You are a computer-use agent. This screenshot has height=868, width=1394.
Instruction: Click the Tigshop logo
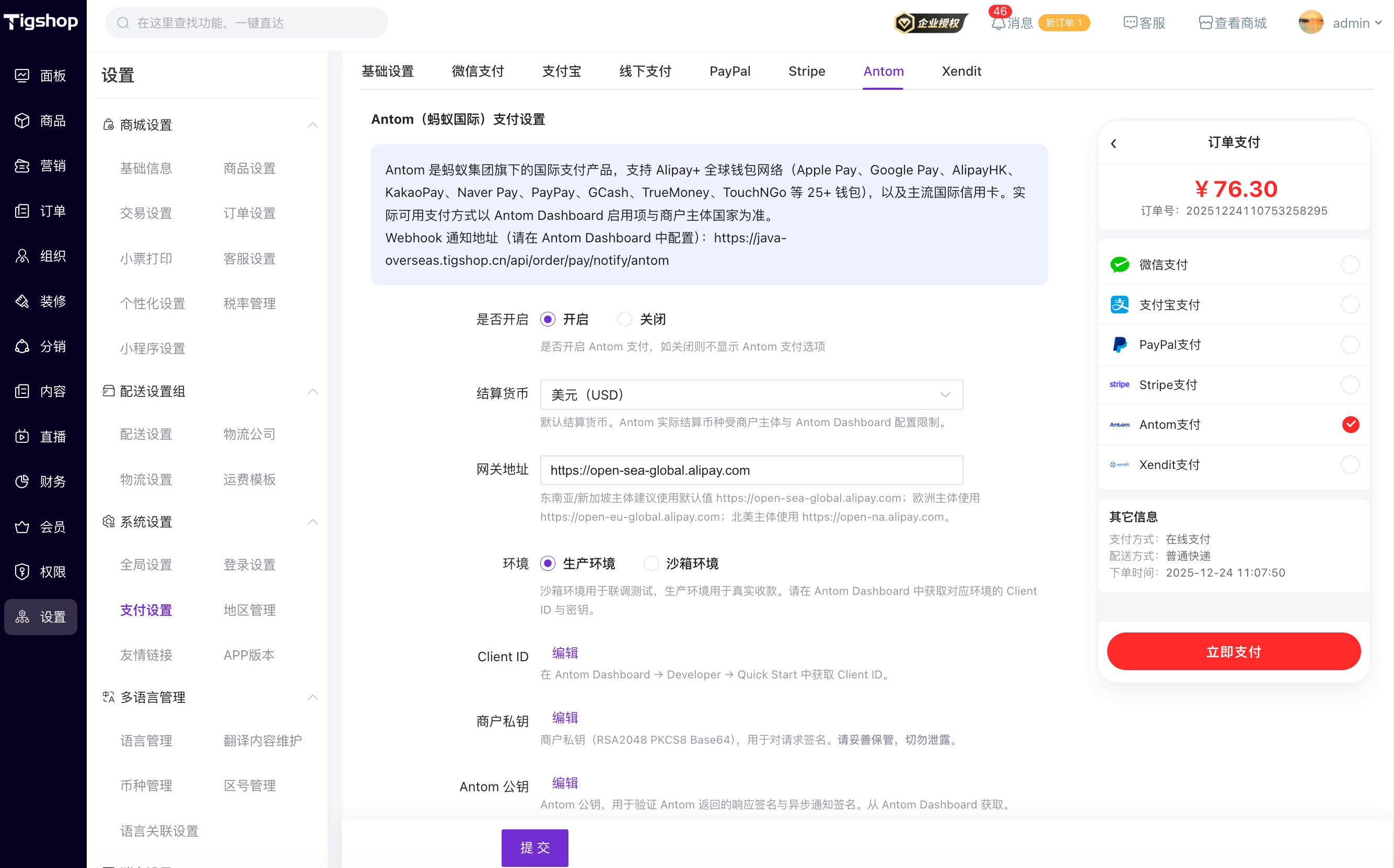(41, 22)
